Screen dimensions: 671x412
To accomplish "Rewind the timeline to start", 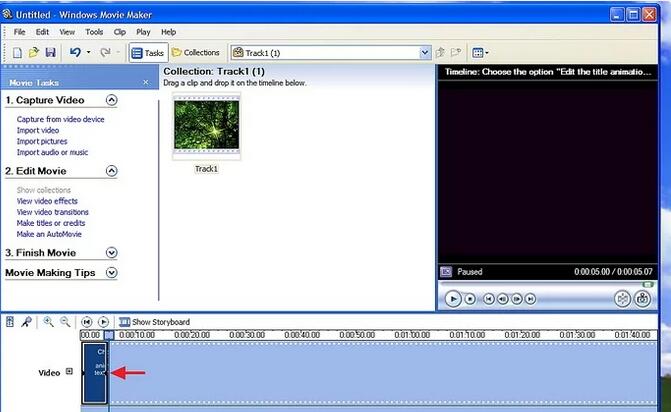I will point(86,322).
